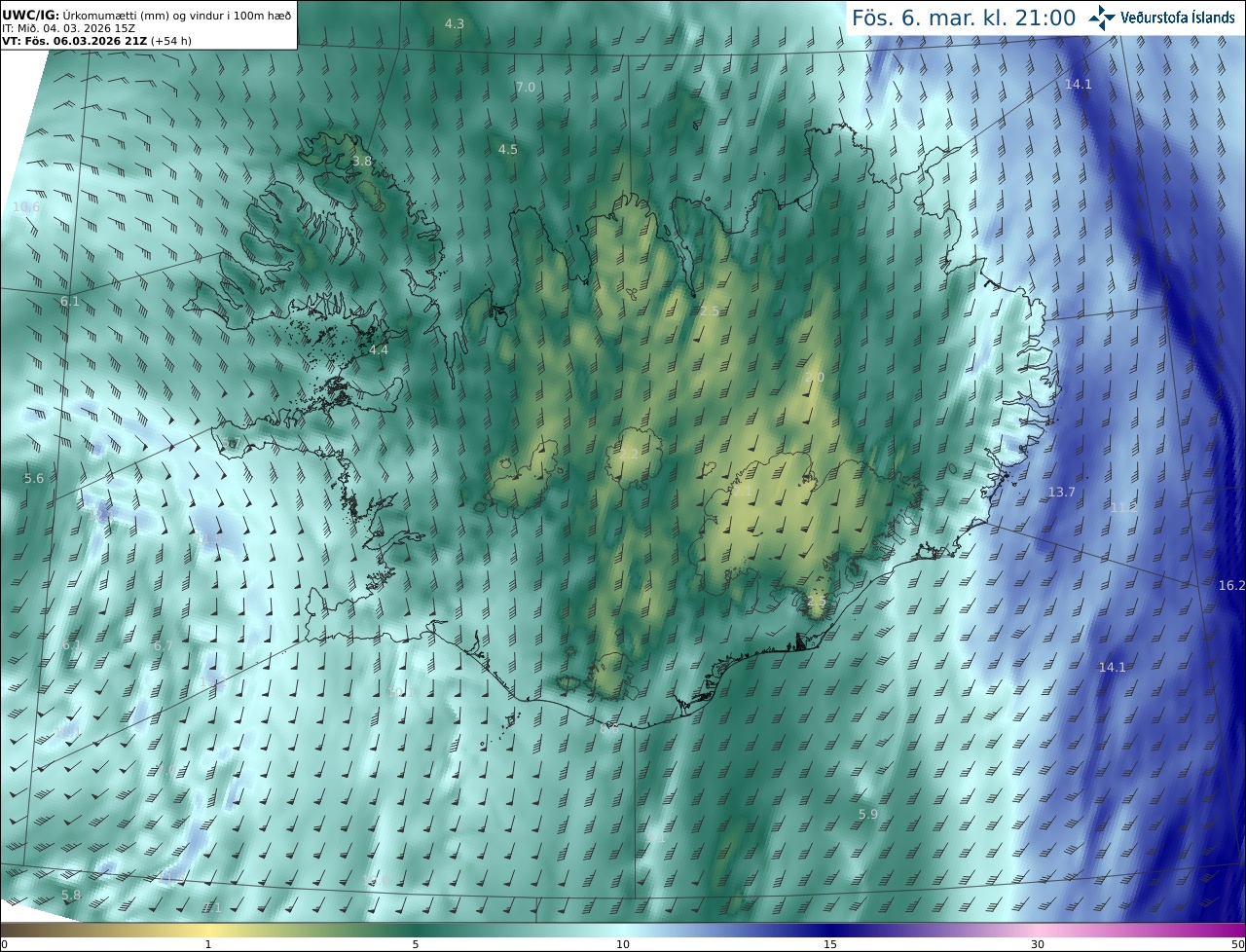
Task: Click the 5 tick on the color scale
Action: [416, 944]
